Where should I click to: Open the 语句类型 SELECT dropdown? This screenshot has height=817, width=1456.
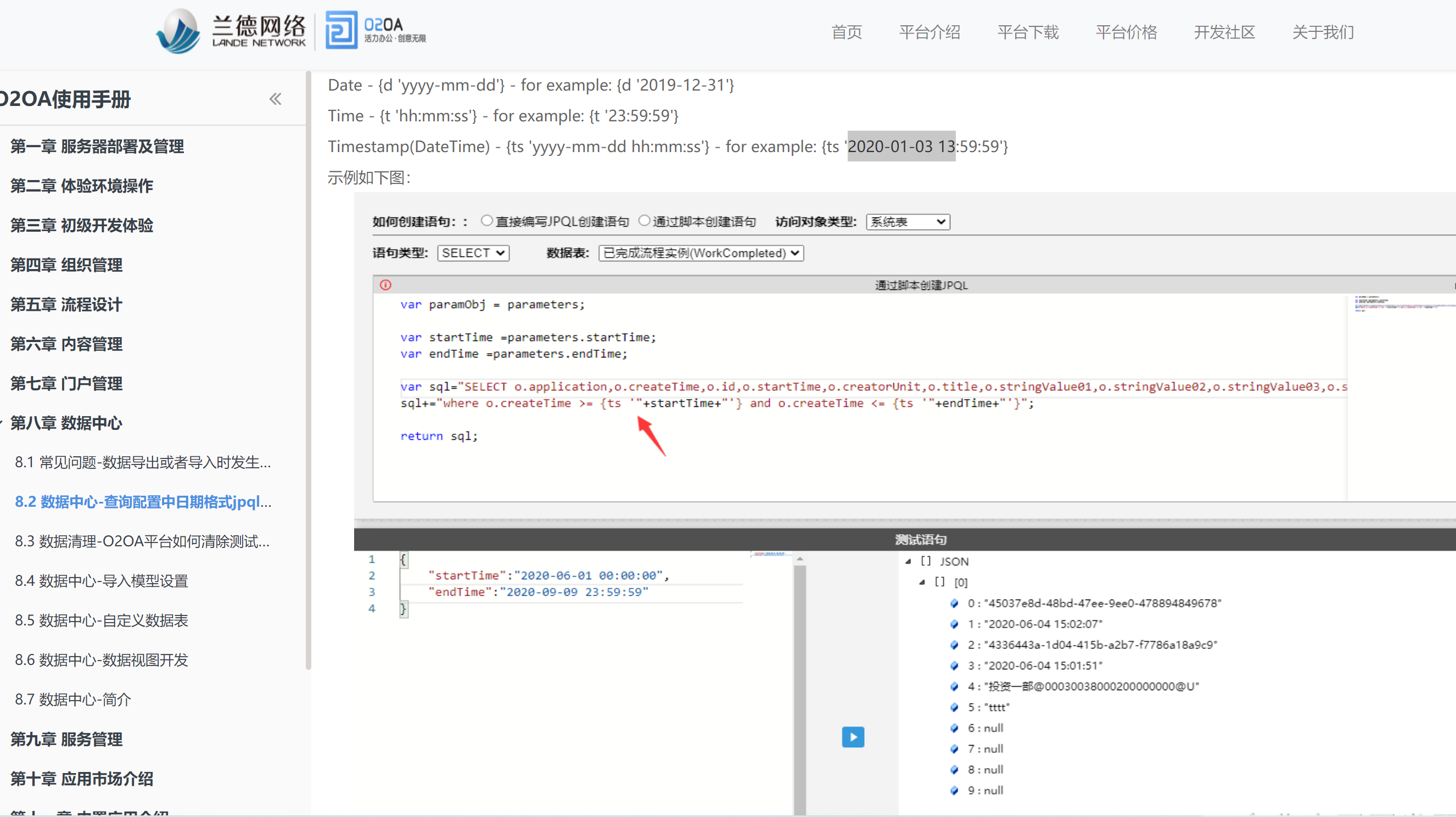pos(473,253)
